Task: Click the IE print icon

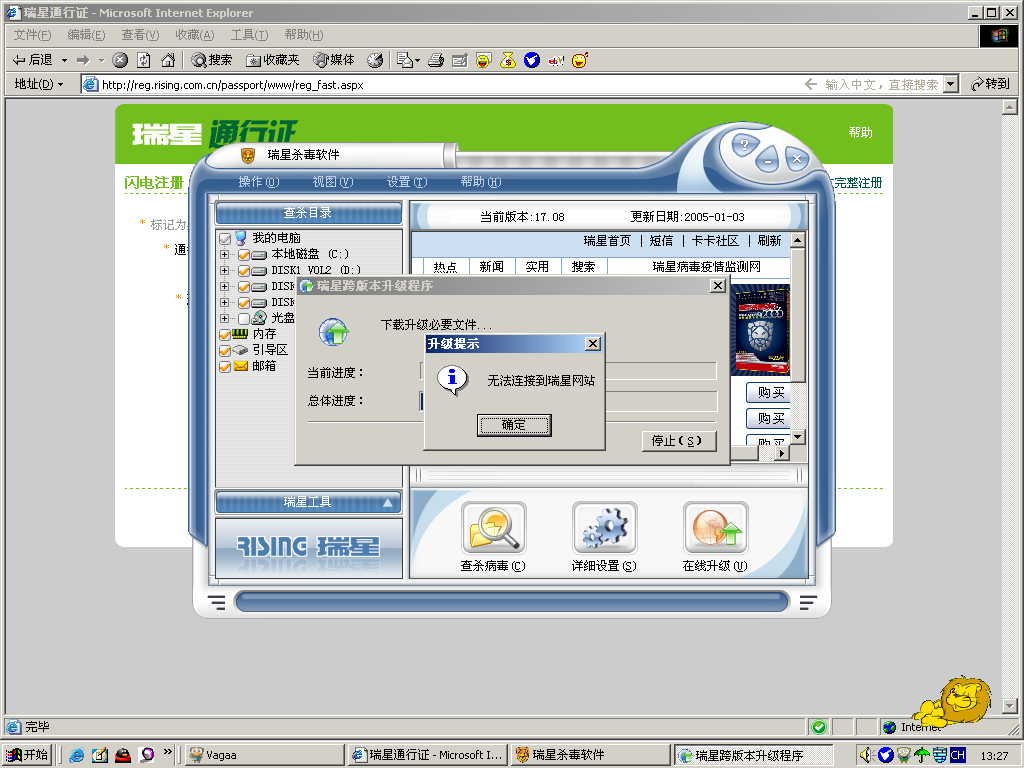Action: pos(436,60)
